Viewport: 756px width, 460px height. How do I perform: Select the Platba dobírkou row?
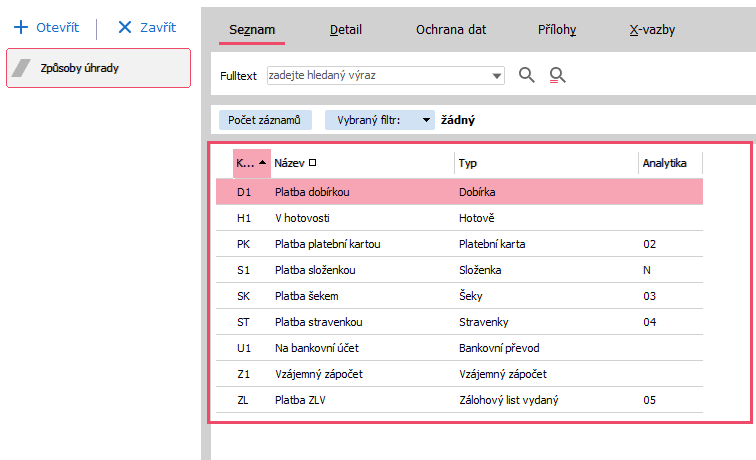459,192
